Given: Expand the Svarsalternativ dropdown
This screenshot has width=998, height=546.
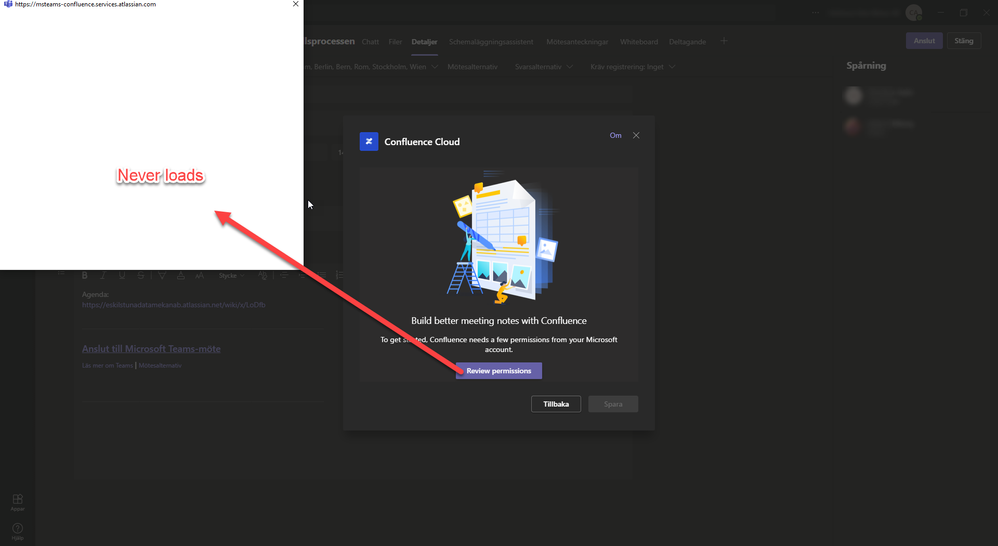Looking at the screenshot, I should coord(544,67).
